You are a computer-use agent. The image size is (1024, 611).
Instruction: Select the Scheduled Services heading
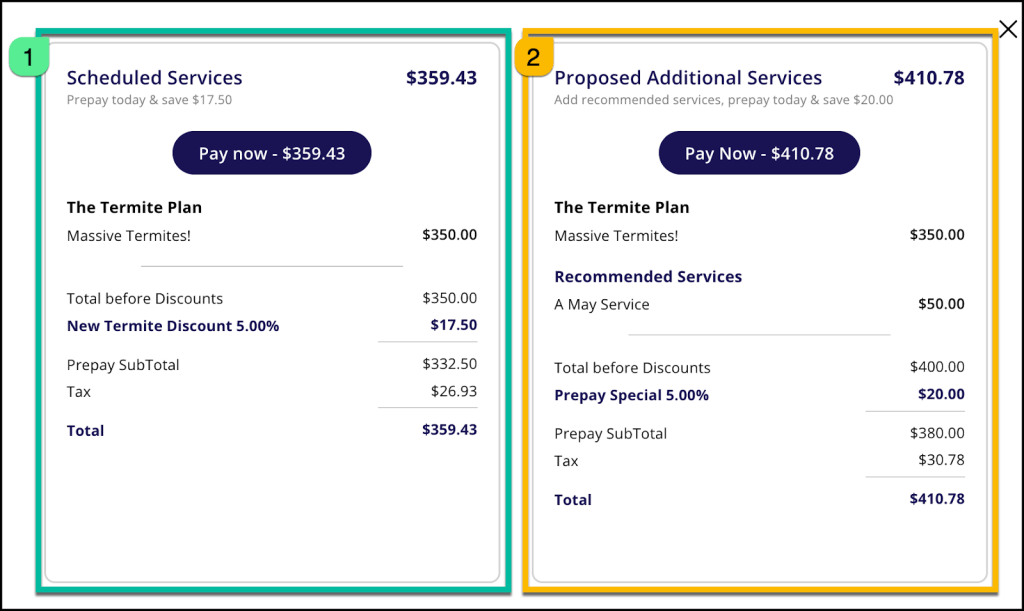pos(154,78)
